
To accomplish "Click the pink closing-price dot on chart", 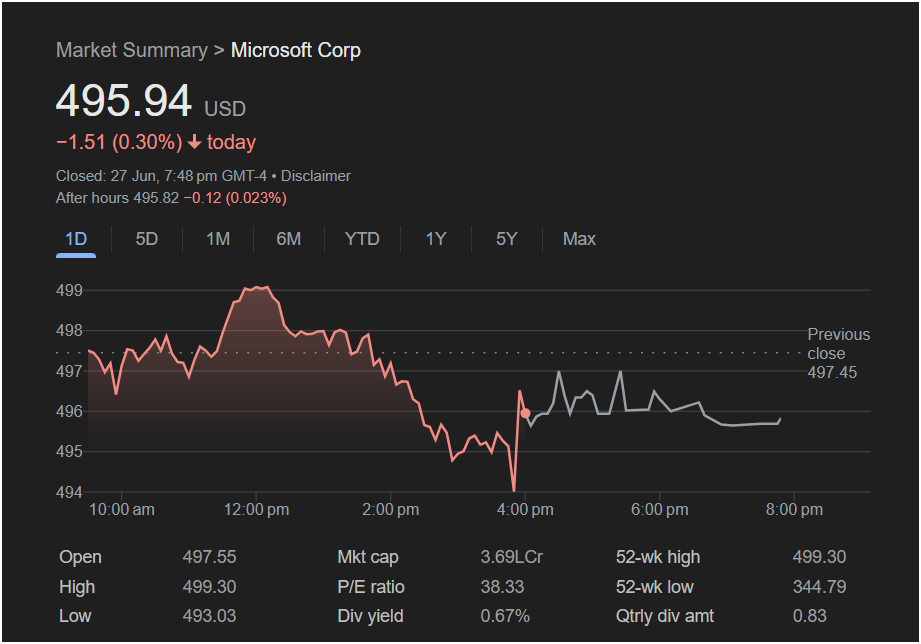I will click(526, 414).
